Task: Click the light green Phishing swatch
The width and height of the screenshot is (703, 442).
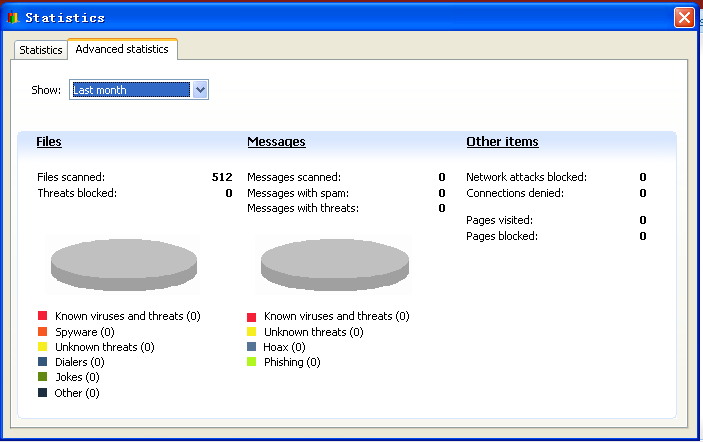Action: pyautogui.click(x=252, y=362)
